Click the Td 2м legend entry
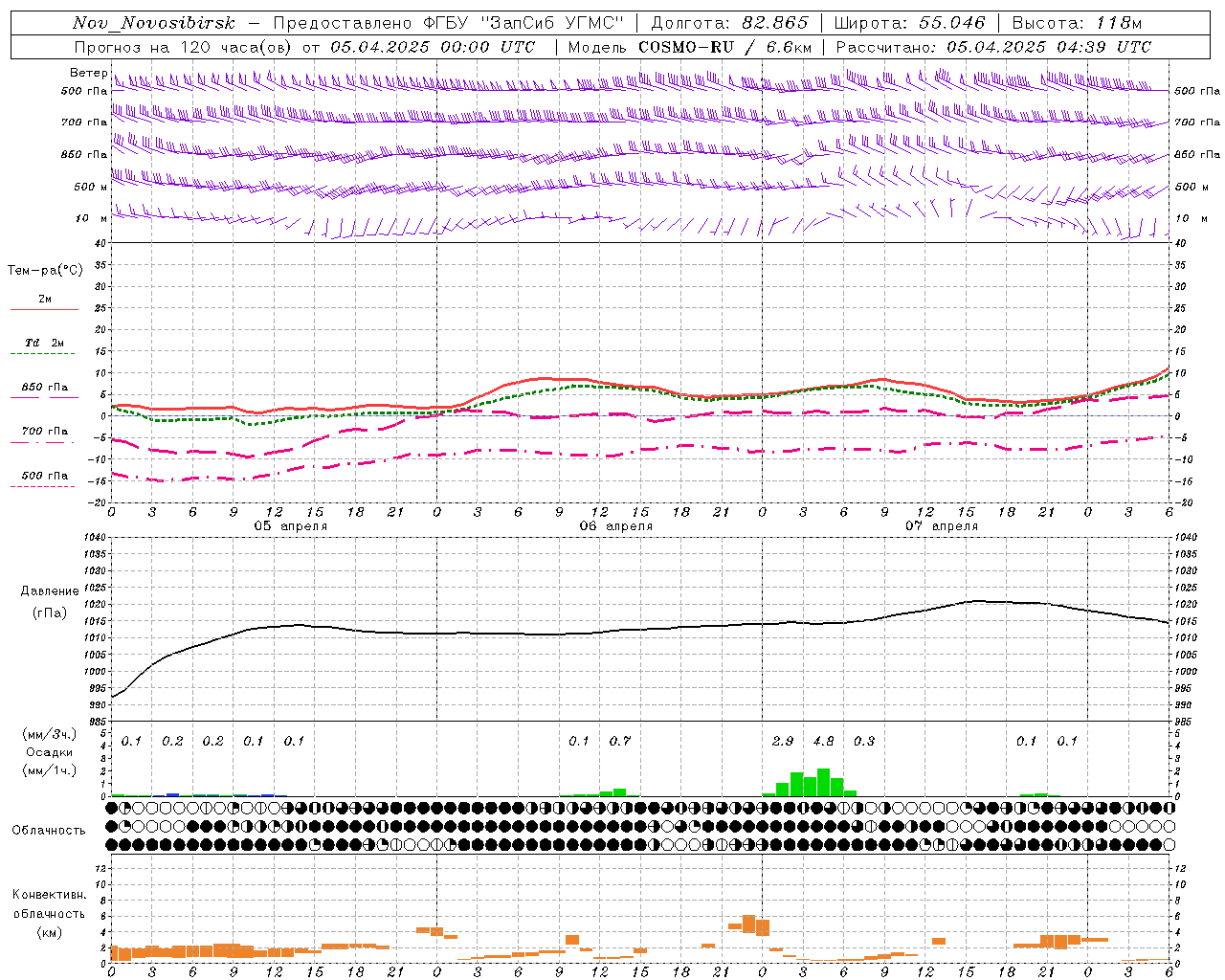The image size is (1225, 980). (x=45, y=343)
